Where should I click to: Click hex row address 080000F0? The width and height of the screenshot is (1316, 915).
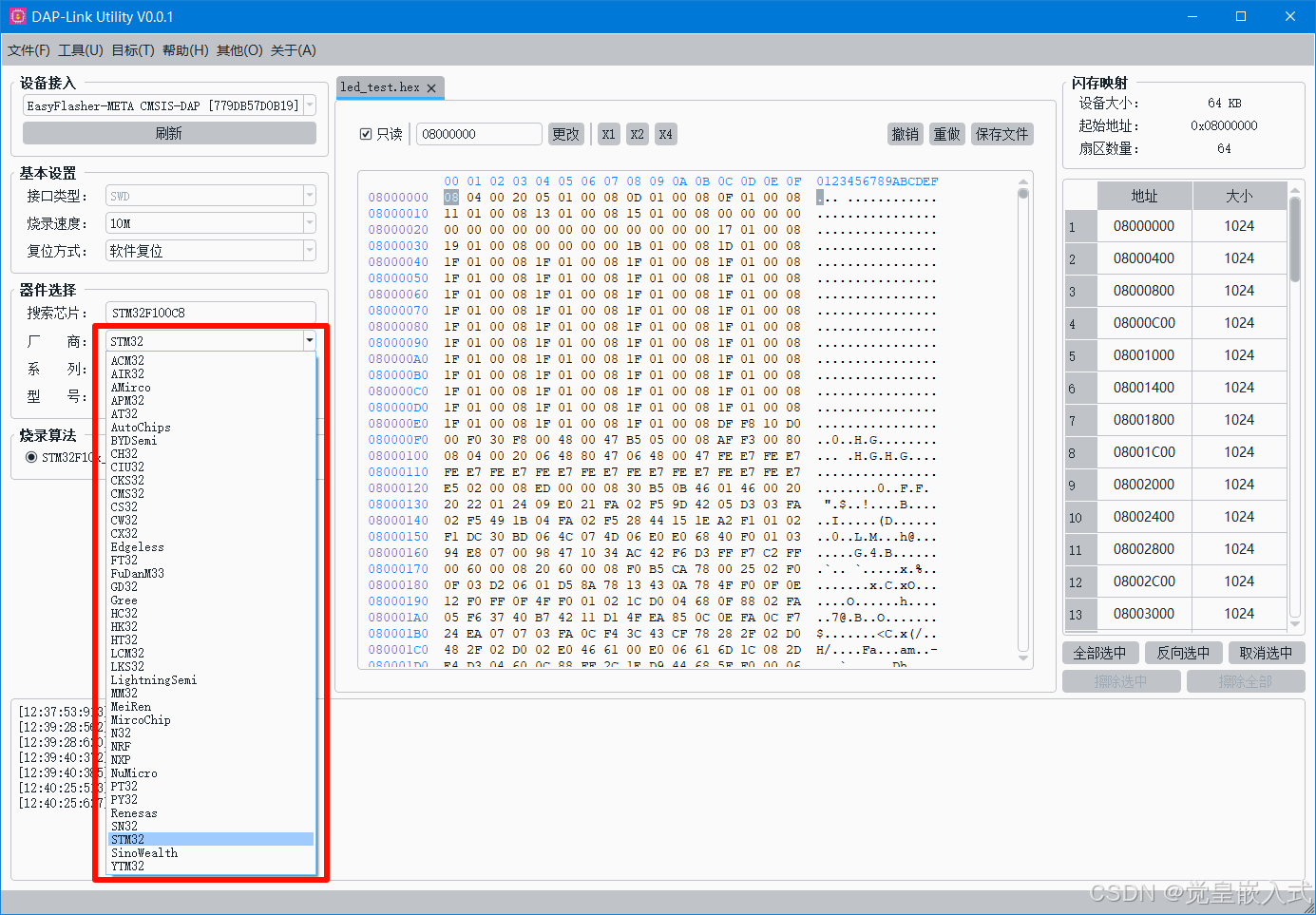coord(398,440)
